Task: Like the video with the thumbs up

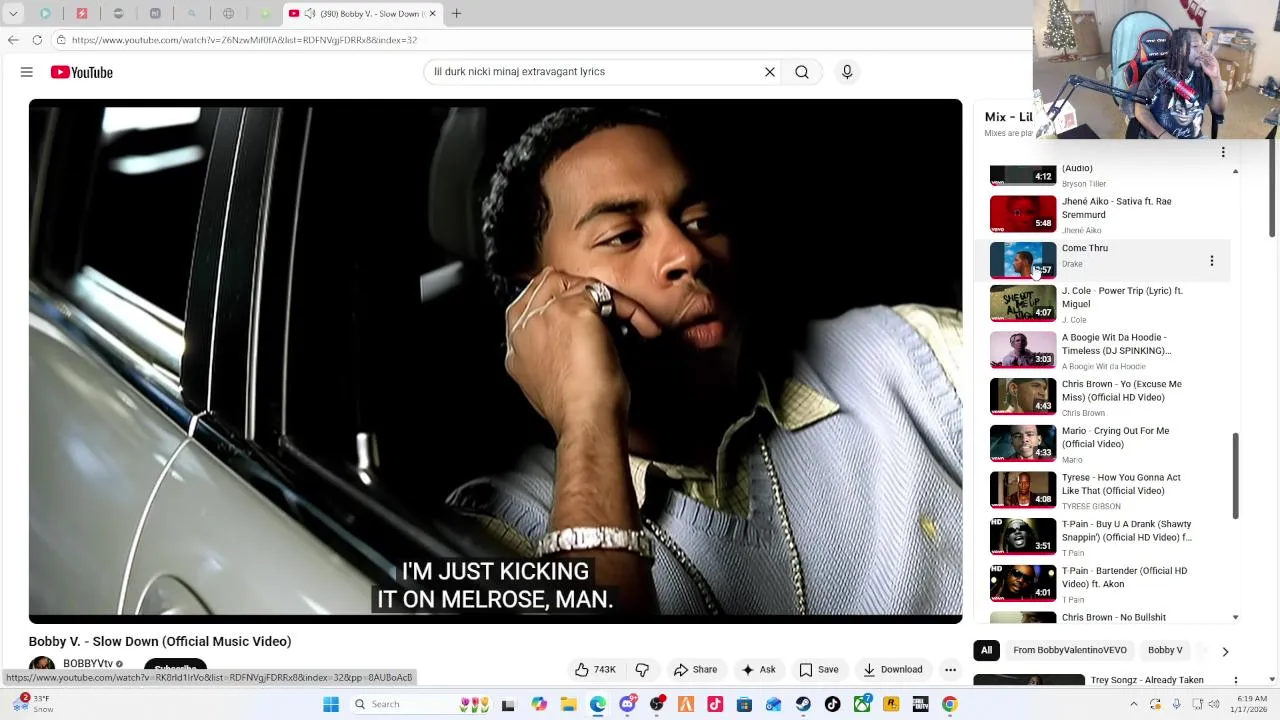Action: coord(595,670)
